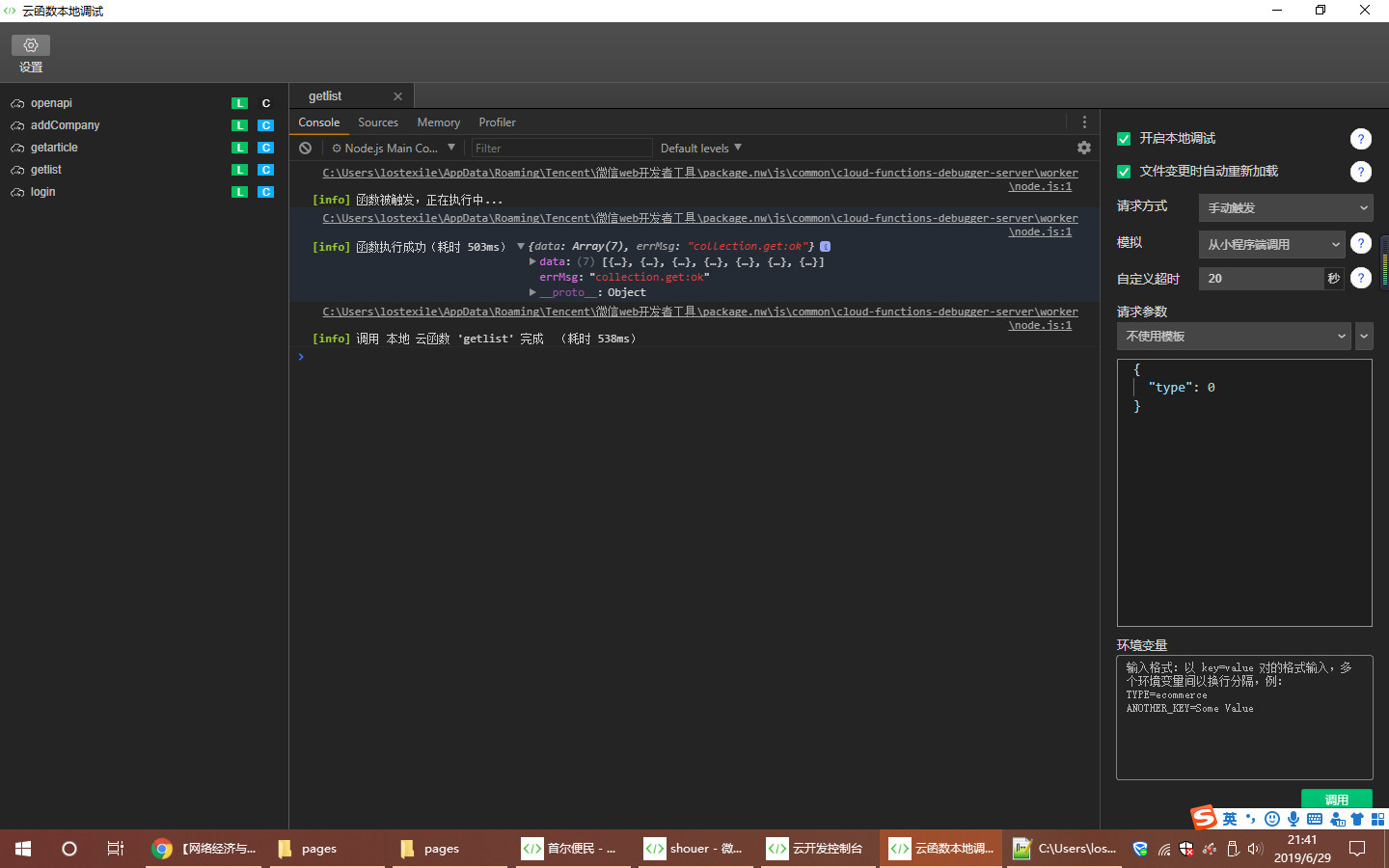This screenshot has height=868, width=1389.
Task: Uncheck 开启本地调试 checkbox
Action: pos(1124,139)
